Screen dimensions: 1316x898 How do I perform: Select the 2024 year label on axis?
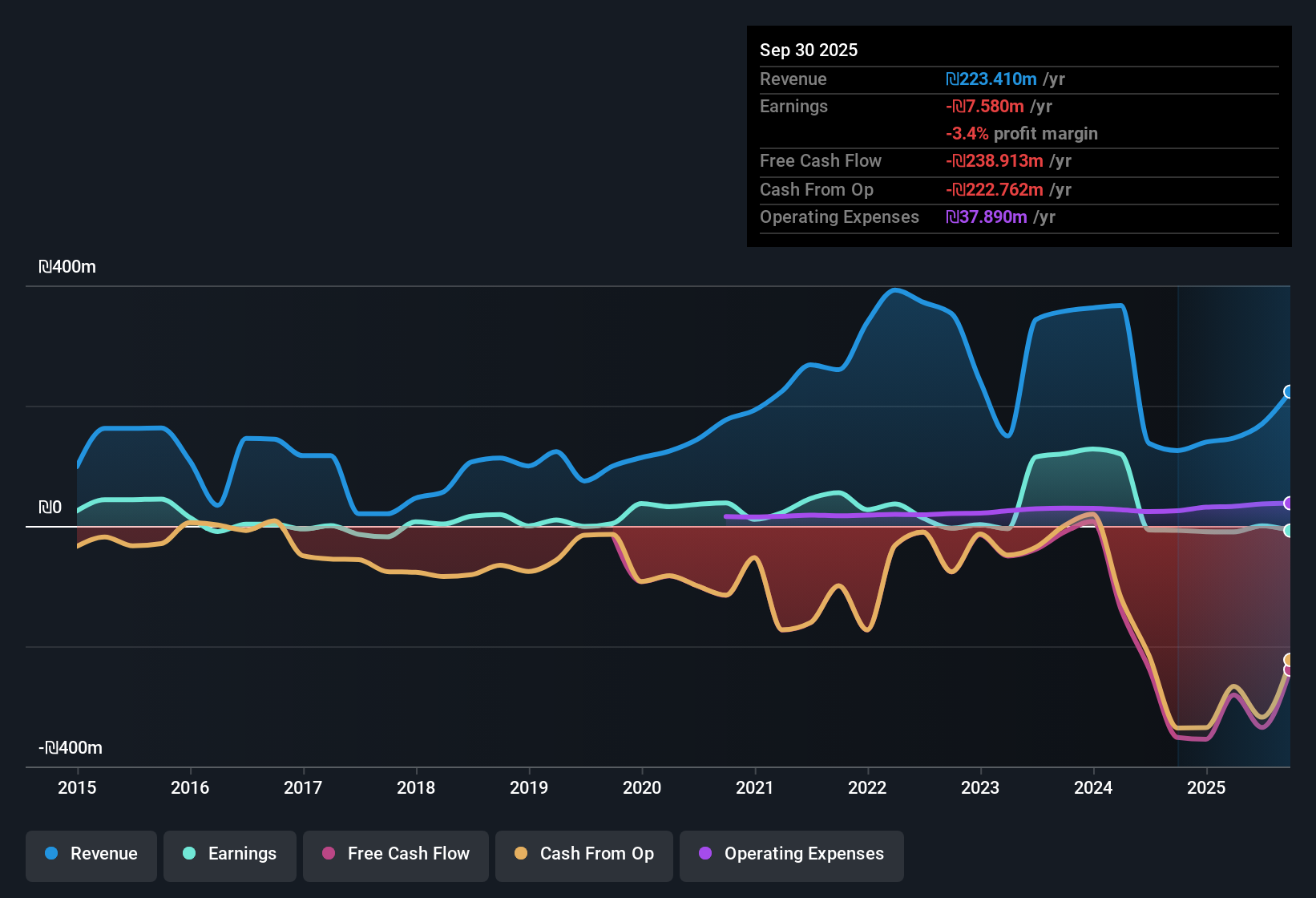(x=1093, y=788)
